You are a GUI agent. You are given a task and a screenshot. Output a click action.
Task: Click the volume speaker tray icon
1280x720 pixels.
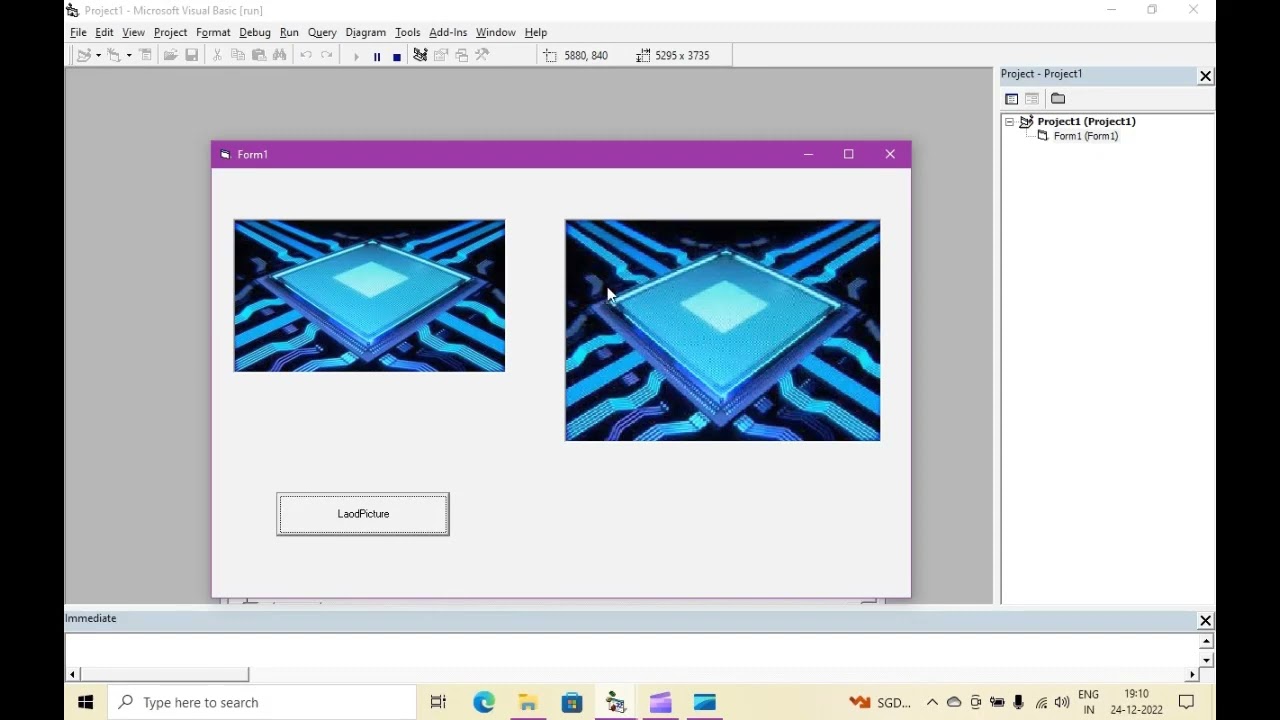pyautogui.click(x=1062, y=703)
